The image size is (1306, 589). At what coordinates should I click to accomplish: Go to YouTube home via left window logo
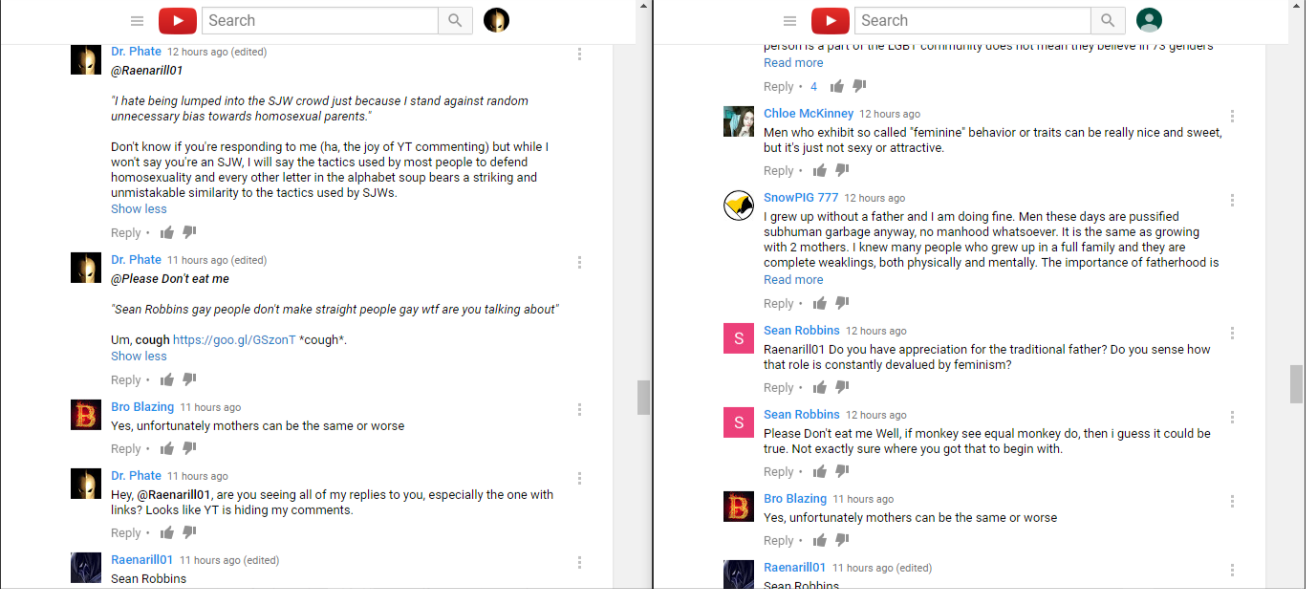coord(178,21)
